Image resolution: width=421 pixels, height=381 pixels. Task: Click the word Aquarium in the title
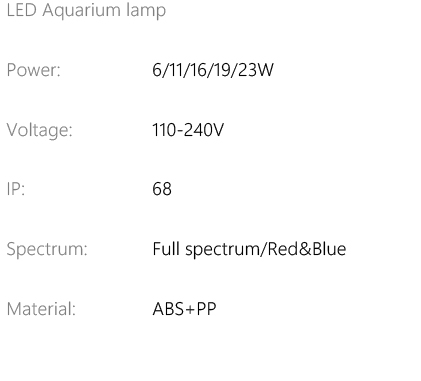pyautogui.click(x=82, y=11)
